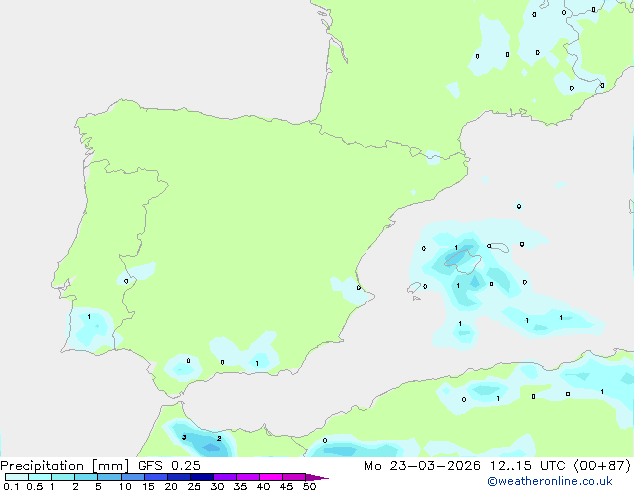
Task: Click the 45–50 mm legend color segment
Action: click(x=294, y=477)
